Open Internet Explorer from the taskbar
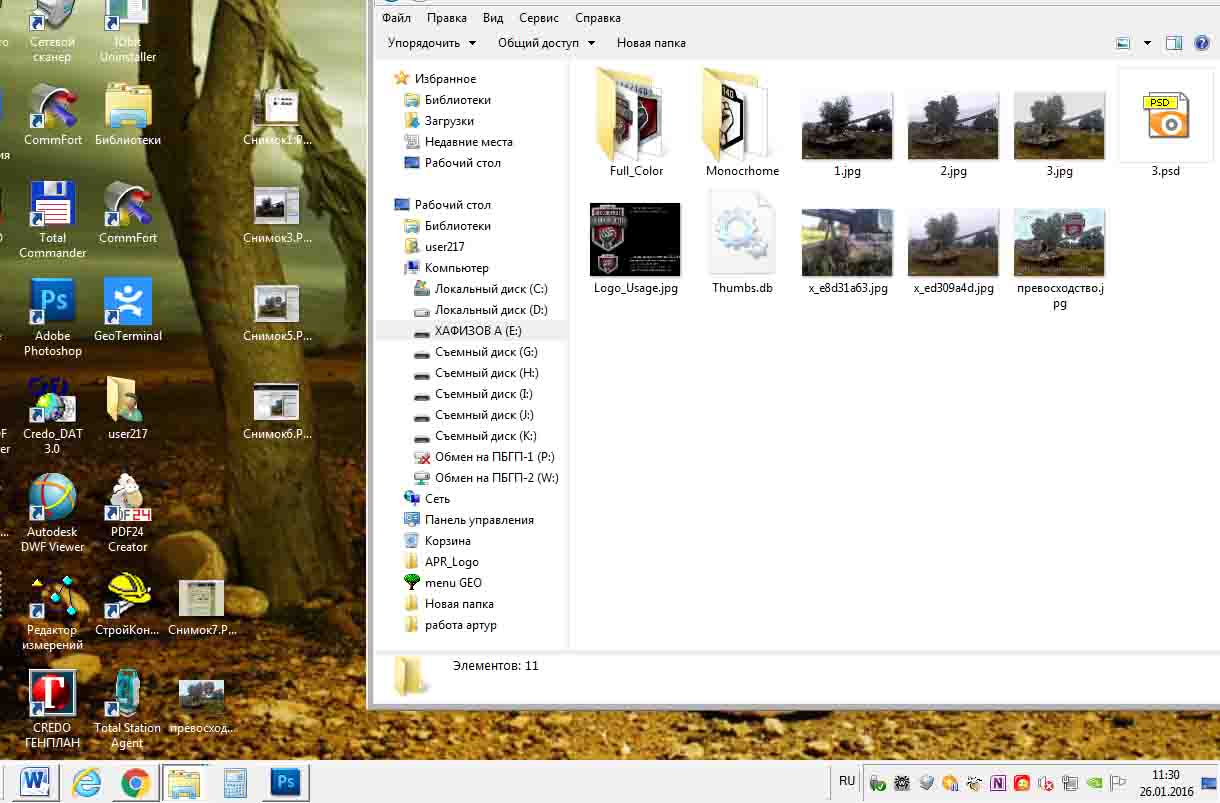The width and height of the screenshot is (1220, 803). (86, 782)
